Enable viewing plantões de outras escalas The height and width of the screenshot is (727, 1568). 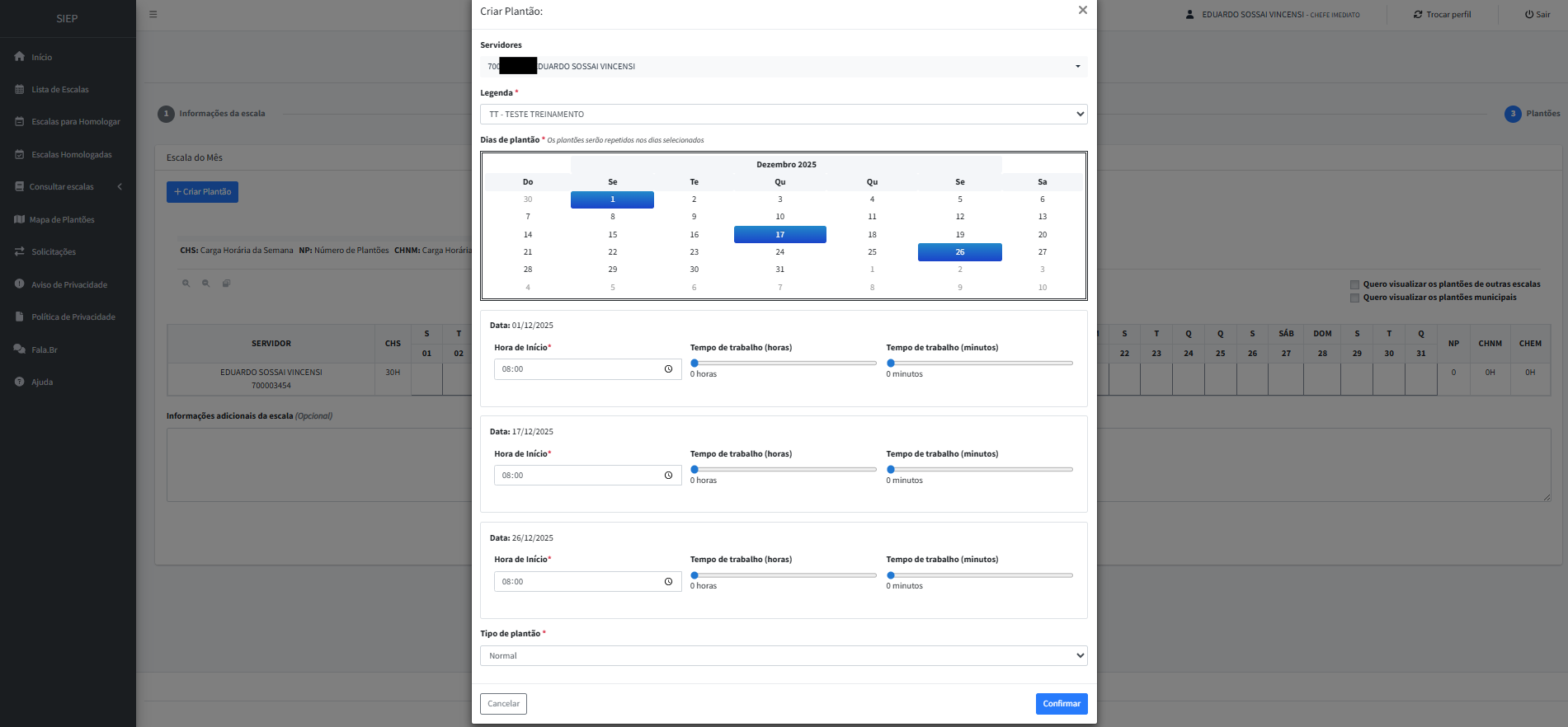point(1354,284)
